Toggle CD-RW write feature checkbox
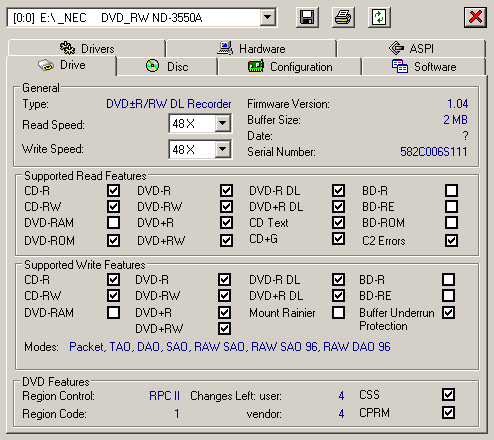Viewport: 494px width, 440px height. (x=113, y=295)
